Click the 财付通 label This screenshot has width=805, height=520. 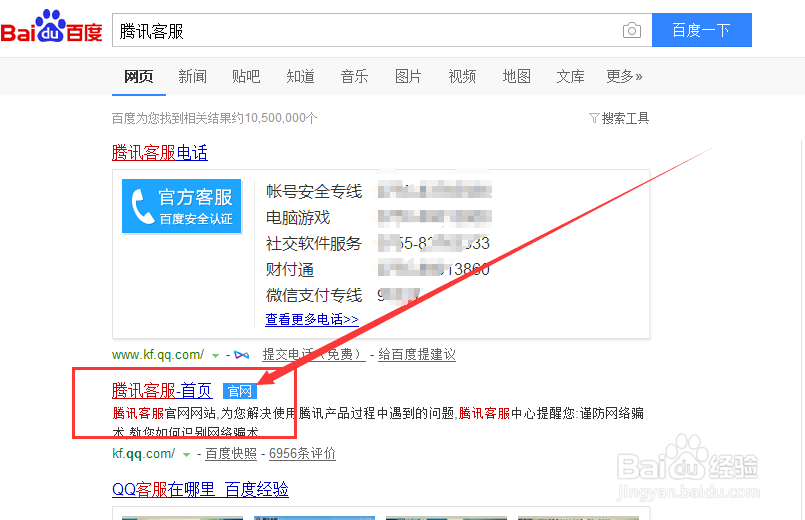point(290,269)
